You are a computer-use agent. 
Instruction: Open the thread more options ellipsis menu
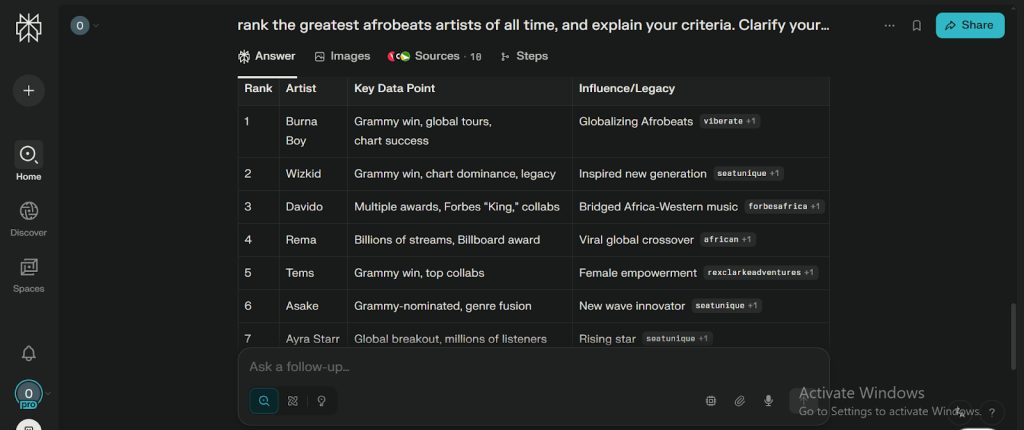pyautogui.click(x=889, y=25)
